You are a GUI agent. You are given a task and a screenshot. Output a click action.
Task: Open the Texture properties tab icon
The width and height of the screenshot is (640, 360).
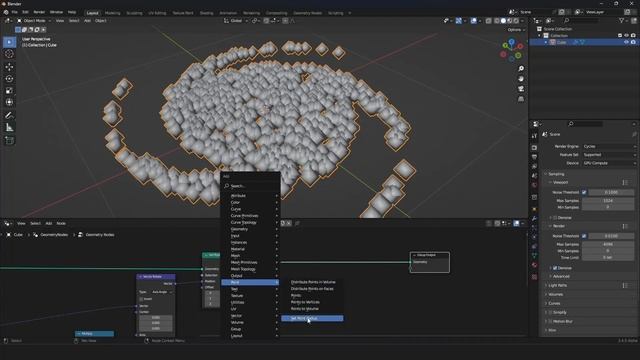click(534, 277)
